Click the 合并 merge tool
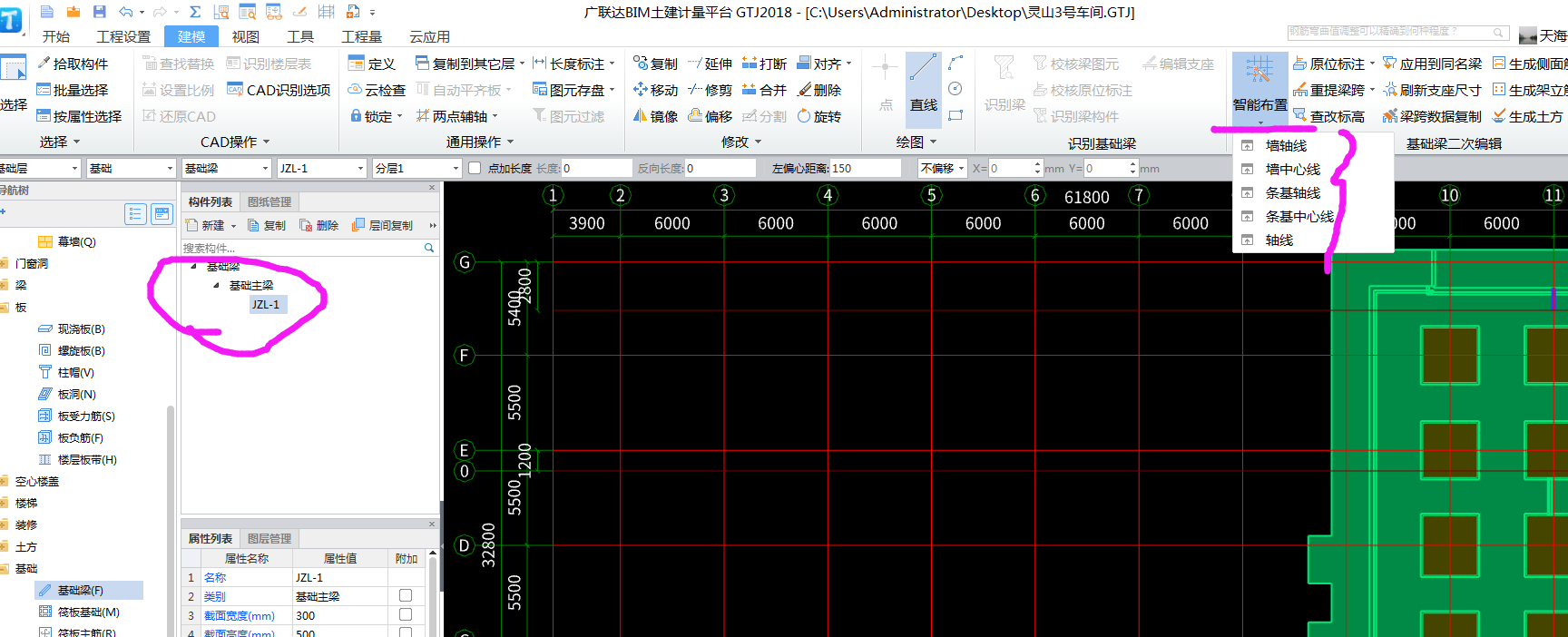 [764, 90]
